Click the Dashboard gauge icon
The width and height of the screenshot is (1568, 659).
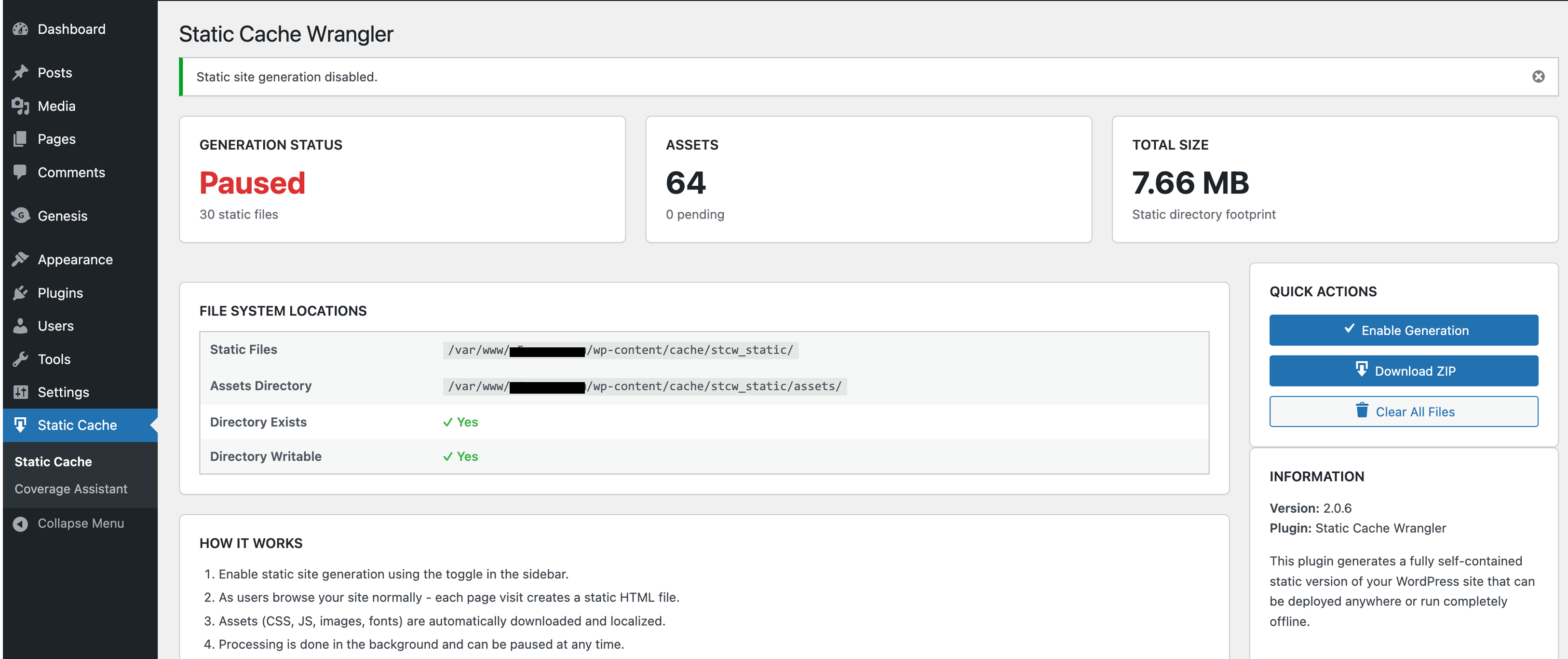coord(20,29)
